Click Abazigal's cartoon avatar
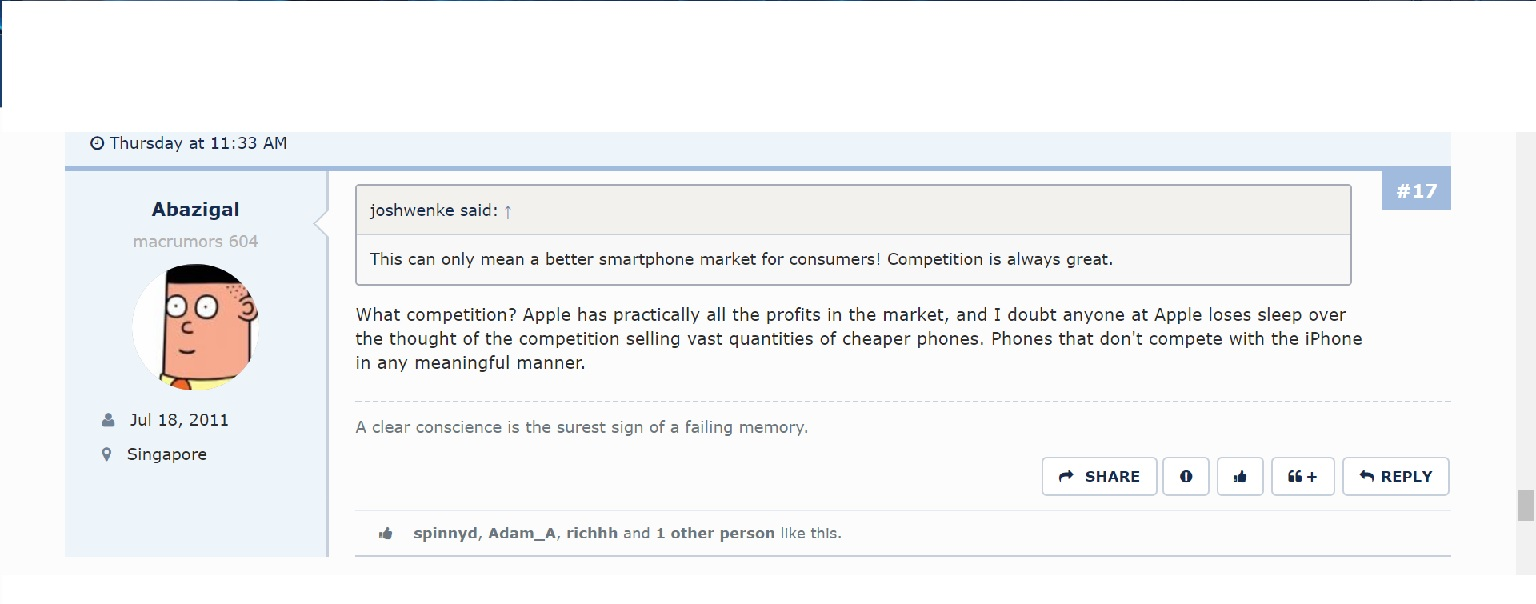The height and width of the screenshot is (604, 1536). (x=196, y=327)
